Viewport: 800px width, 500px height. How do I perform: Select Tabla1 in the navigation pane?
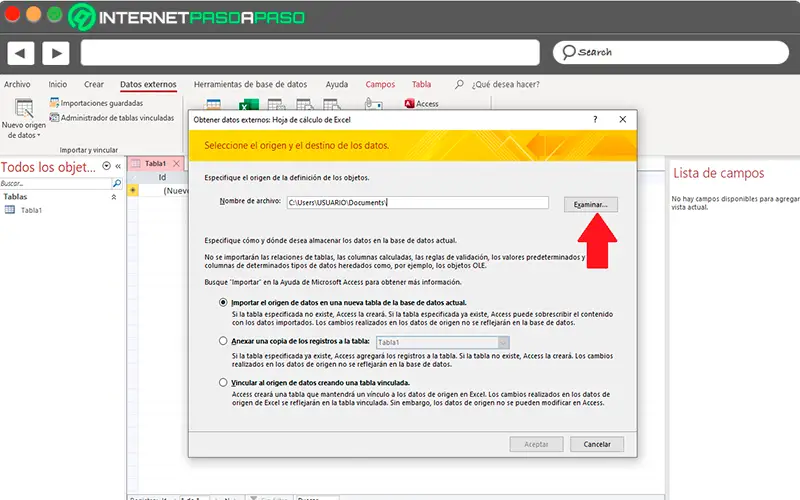(x=31, y=210)
